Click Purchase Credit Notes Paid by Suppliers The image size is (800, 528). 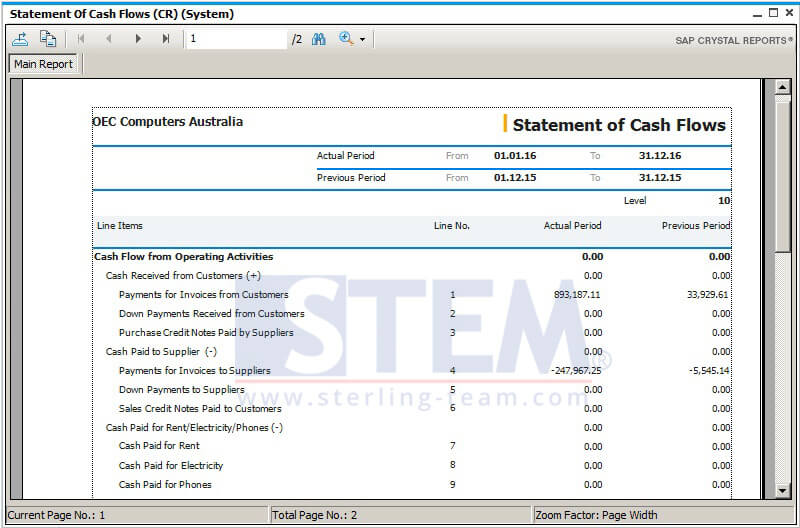pos(206,333)
